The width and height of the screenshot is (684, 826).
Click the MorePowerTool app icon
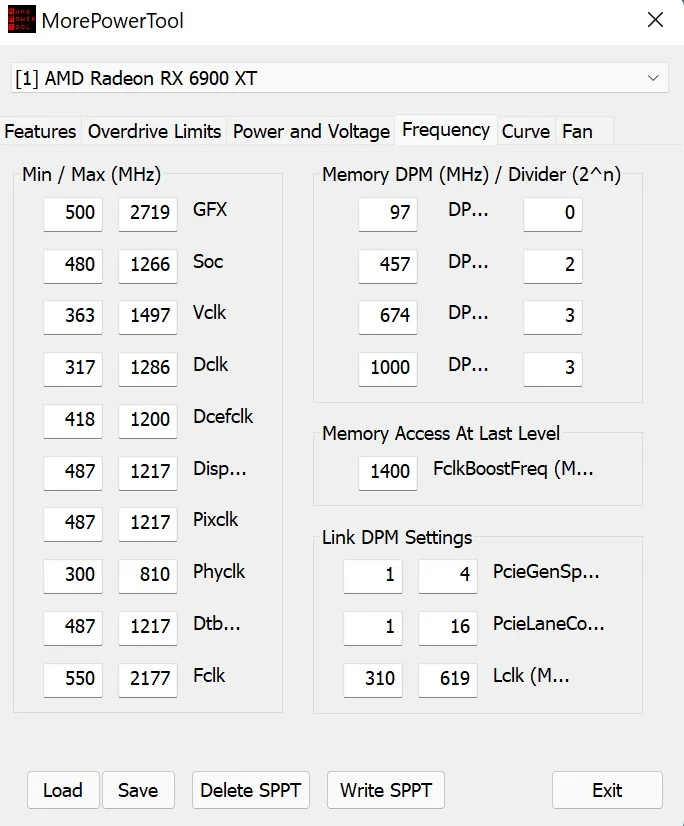pos(22,19)
